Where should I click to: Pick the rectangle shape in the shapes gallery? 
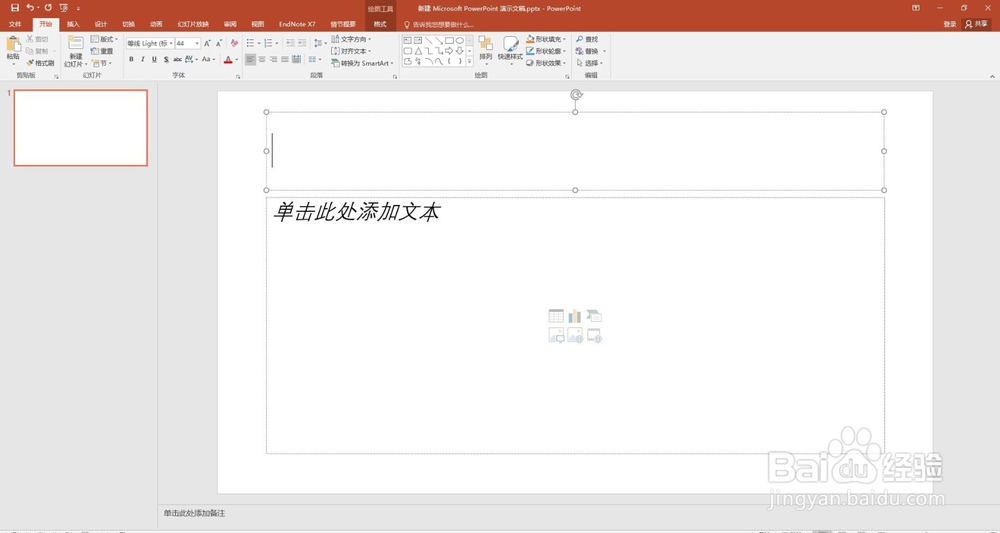tap(450, 40)
